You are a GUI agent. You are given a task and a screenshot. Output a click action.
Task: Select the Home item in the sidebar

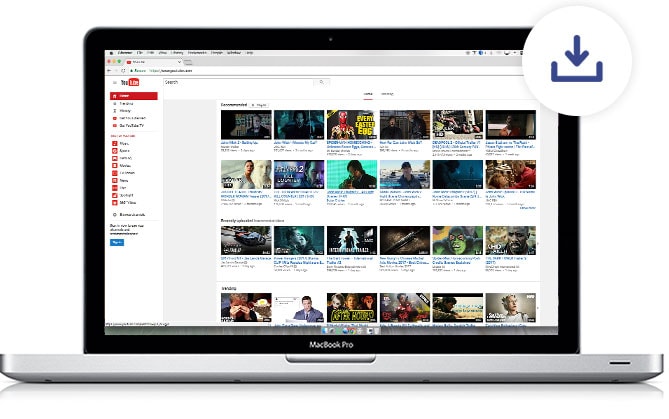134,96
